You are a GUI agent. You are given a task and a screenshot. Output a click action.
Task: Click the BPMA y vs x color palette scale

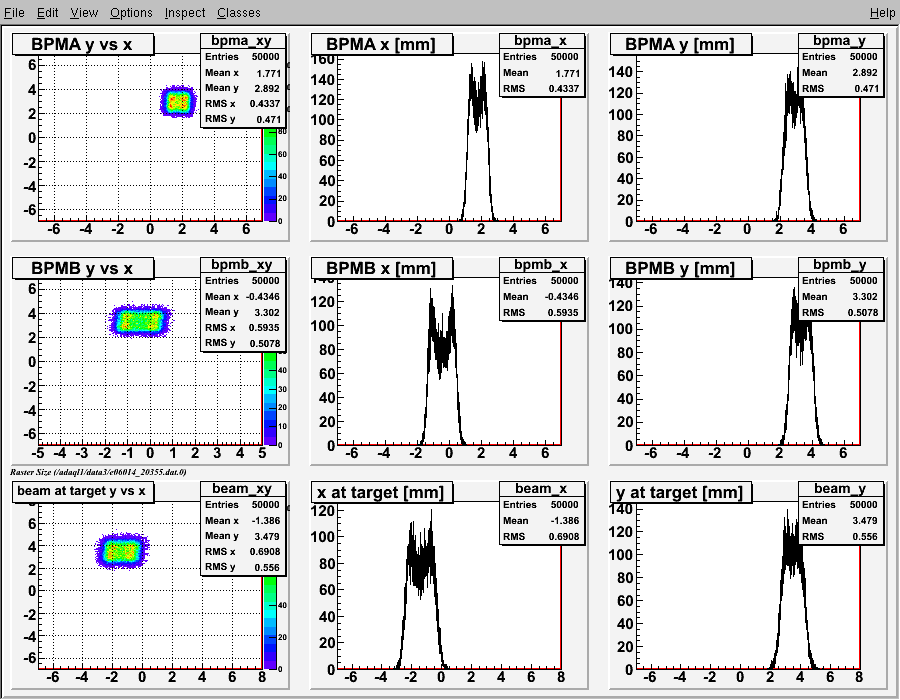[x=270, y=174]
